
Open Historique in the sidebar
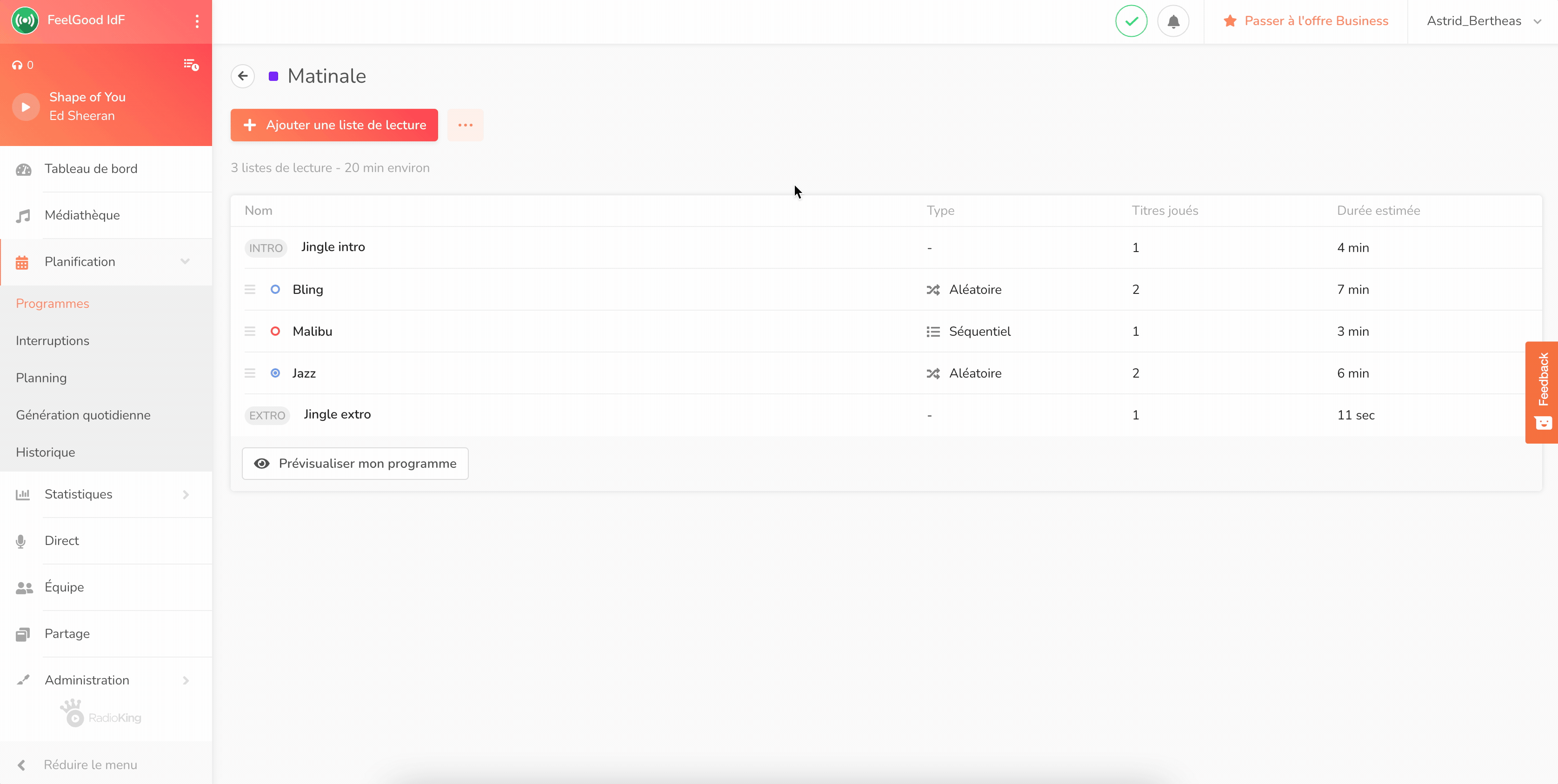click(x=46, y=452)
